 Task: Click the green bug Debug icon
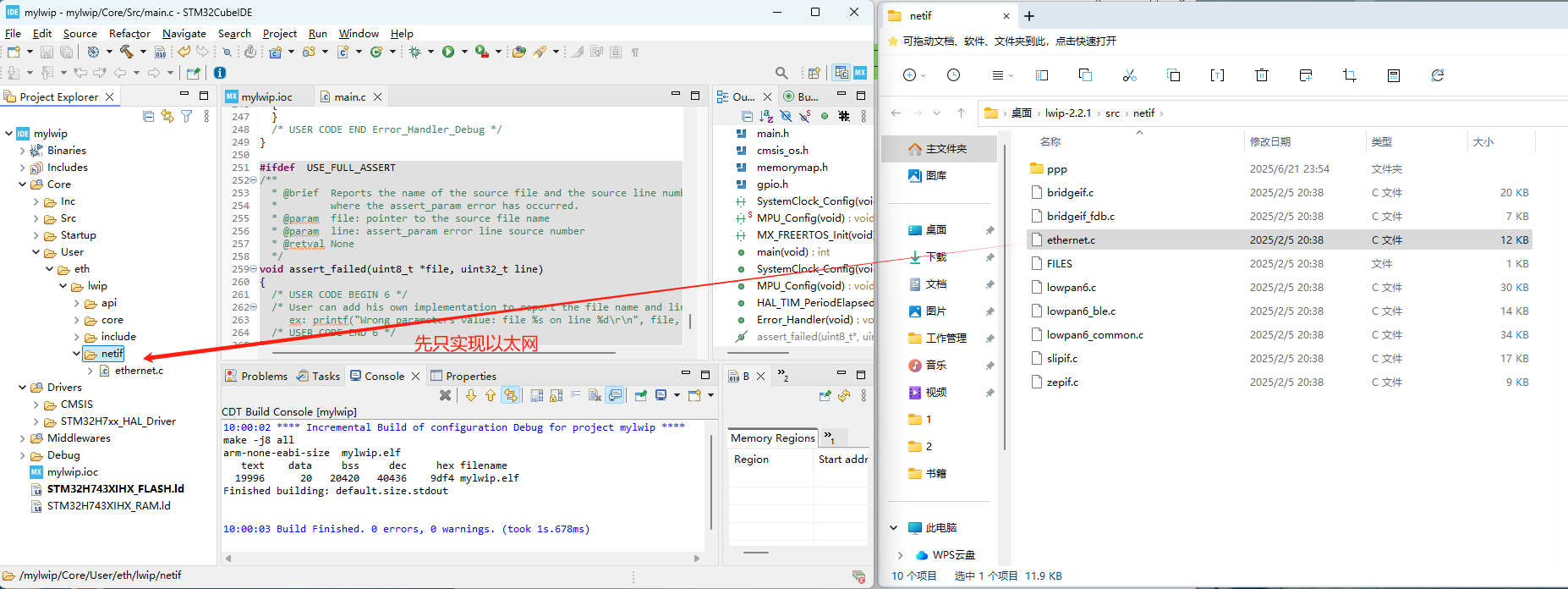(414, 52)
